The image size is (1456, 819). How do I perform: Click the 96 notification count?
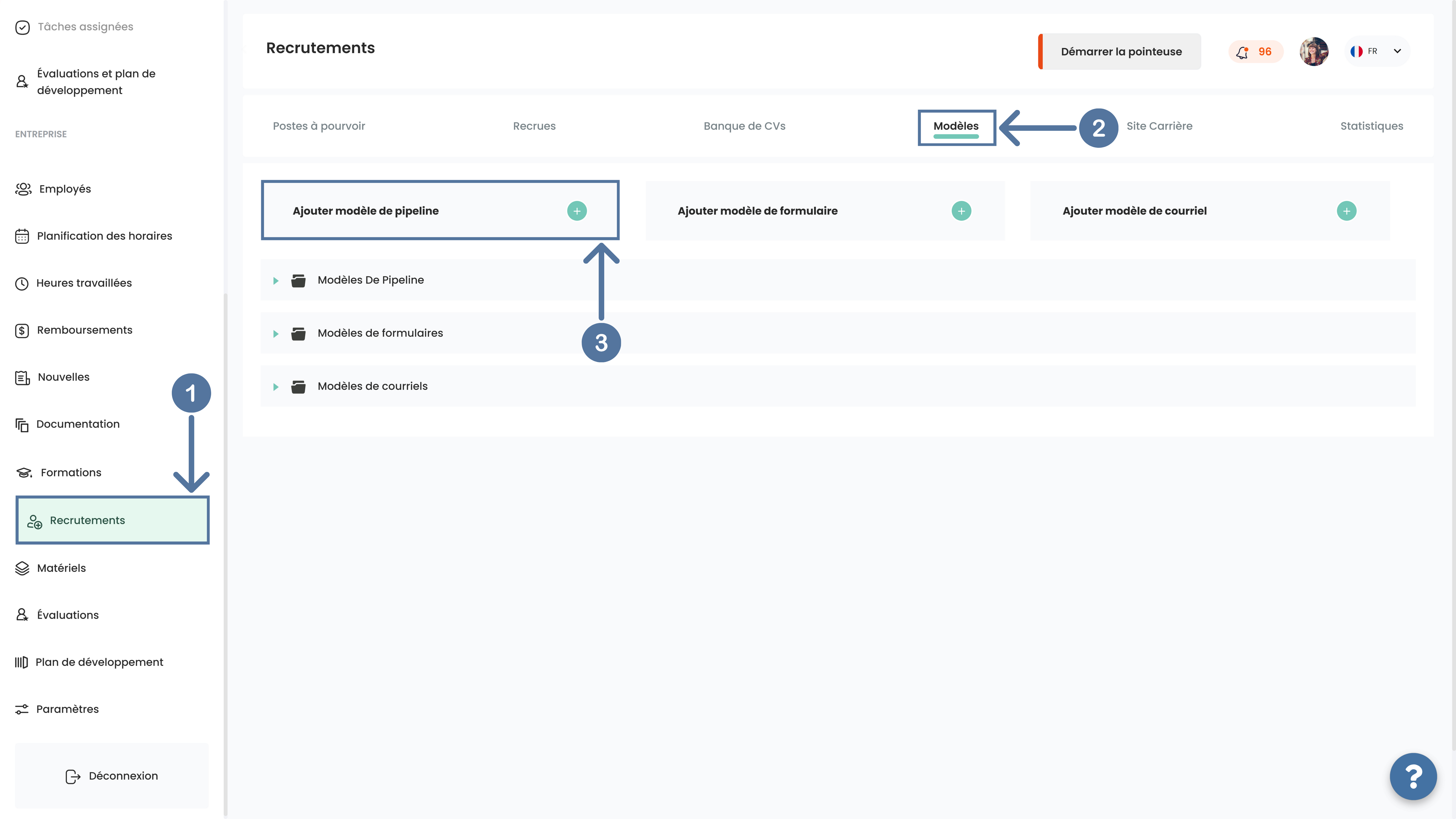[1265, 52]
